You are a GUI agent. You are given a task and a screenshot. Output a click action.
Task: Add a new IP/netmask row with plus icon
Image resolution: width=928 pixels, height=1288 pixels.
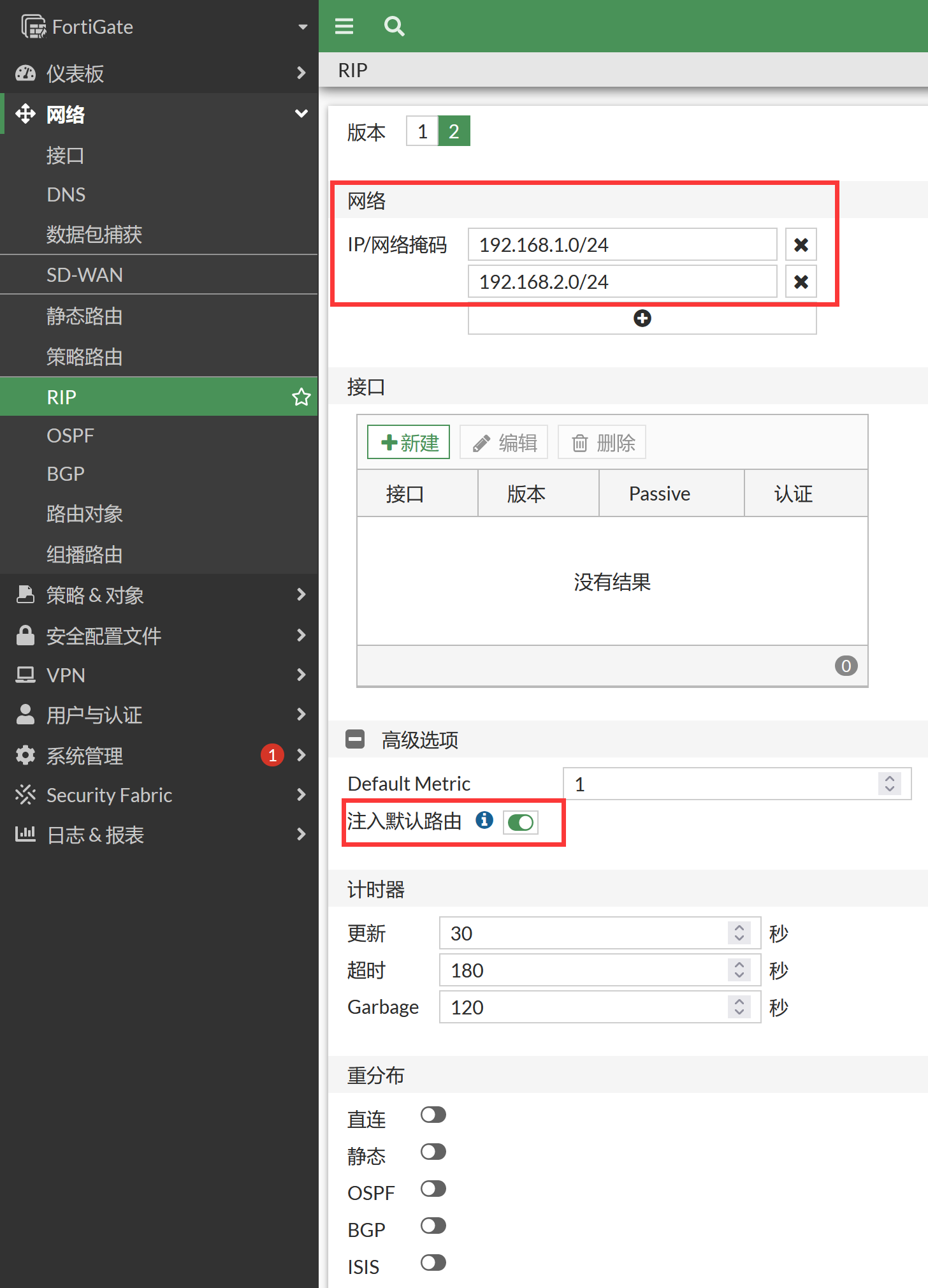tap(642, 318)
